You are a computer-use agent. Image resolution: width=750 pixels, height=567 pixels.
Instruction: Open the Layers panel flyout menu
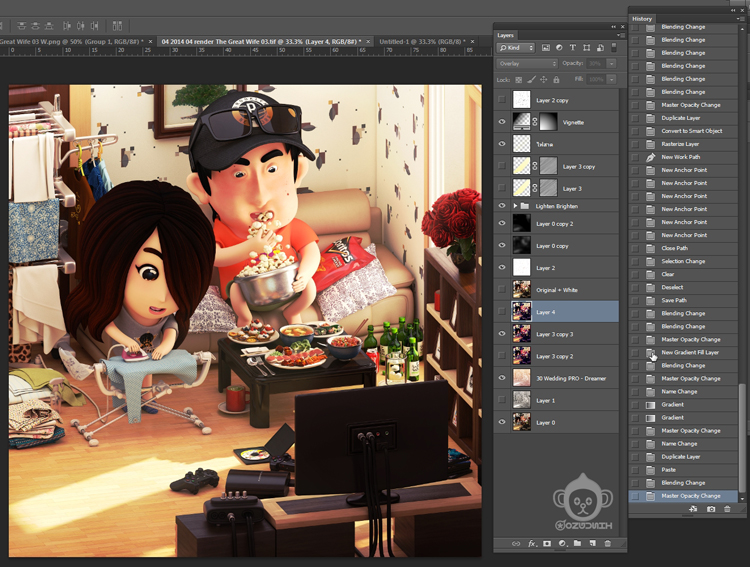coord(620,35)
